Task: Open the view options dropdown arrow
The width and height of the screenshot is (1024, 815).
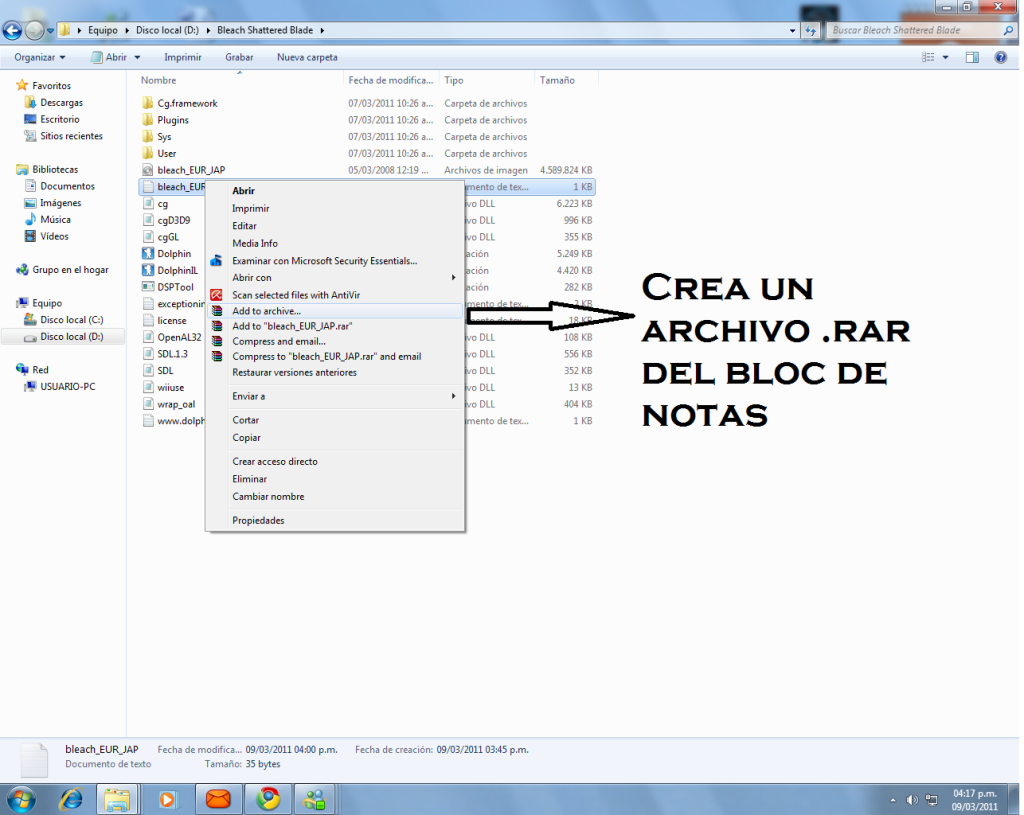Action: click(945, 57)
